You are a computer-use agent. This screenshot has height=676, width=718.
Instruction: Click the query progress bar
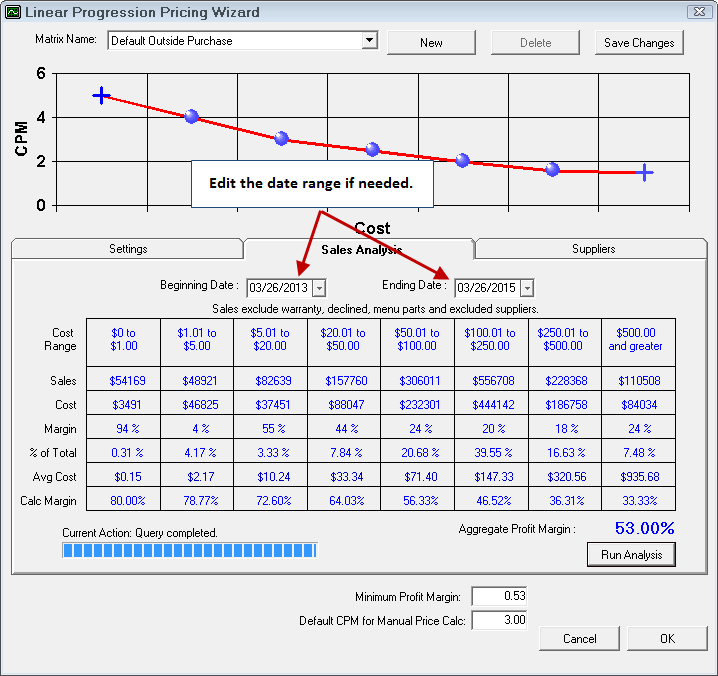click(x=189, y=550)
